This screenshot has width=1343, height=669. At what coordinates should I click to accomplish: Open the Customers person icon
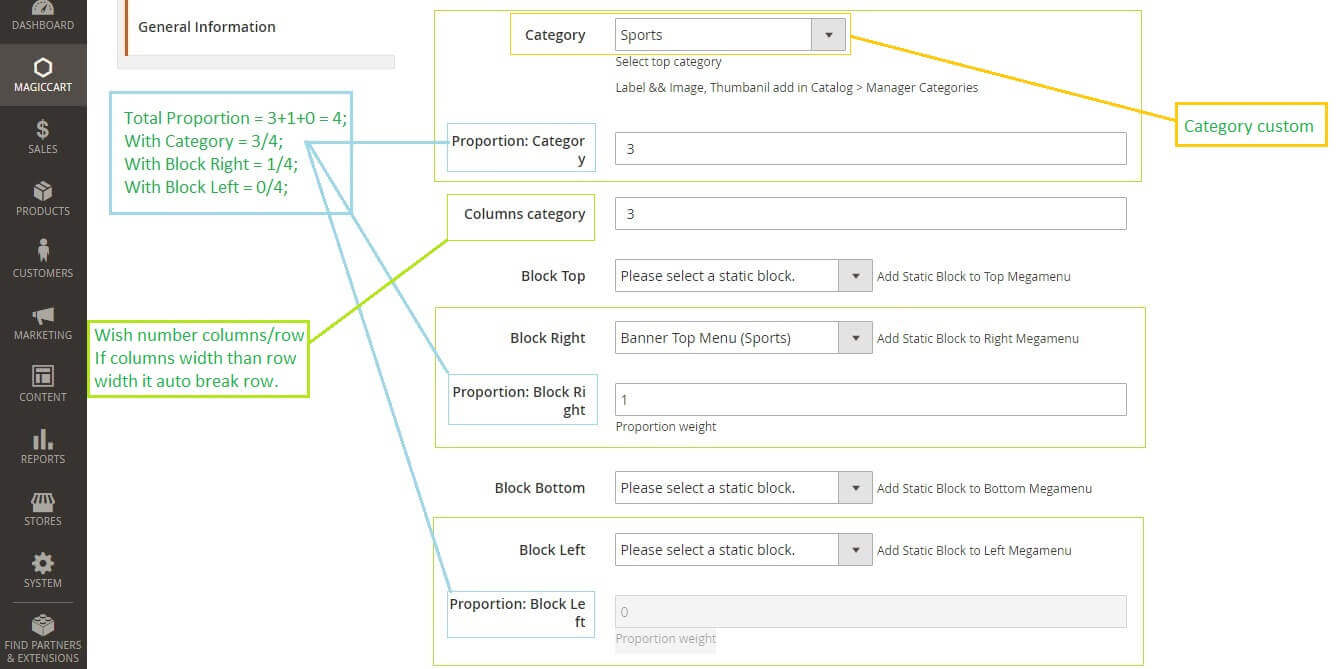(43, 250)
